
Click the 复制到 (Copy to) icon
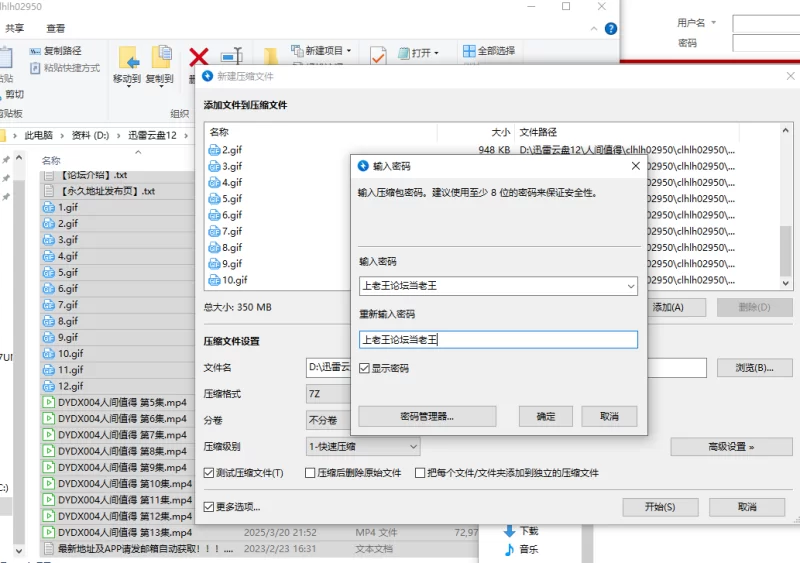point(160,58)
